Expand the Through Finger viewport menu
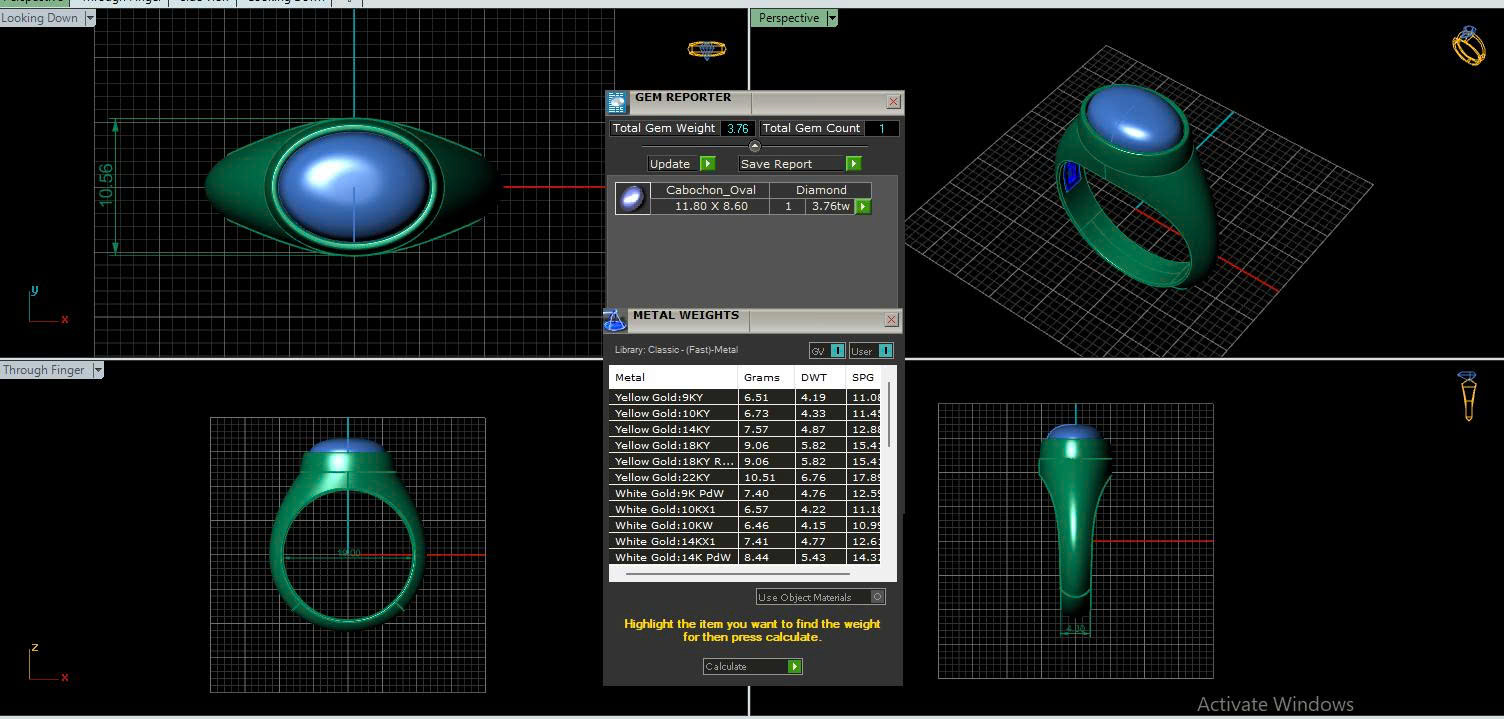Viewport: 1504px width, 719px height. [x=98, y=370]
